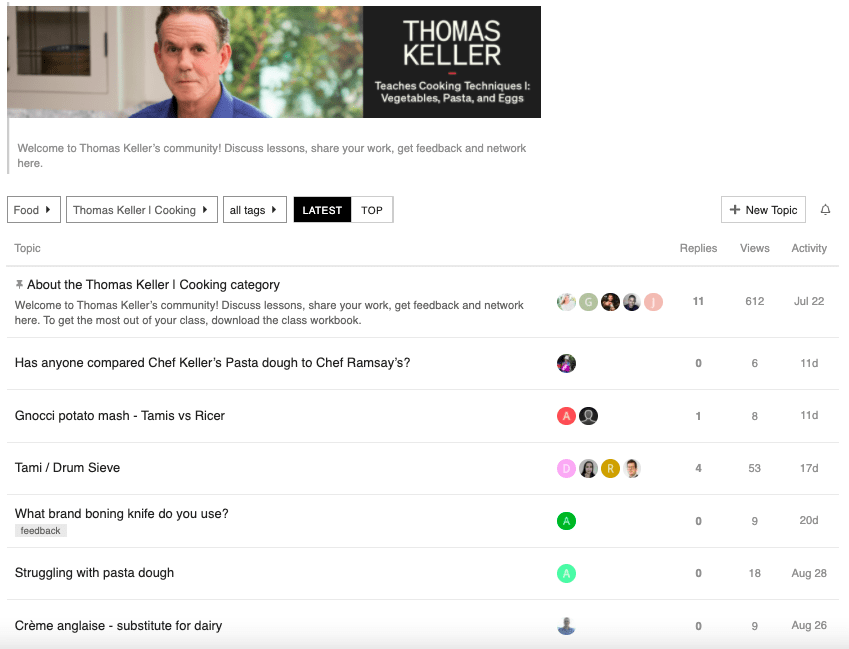The image size is (849, 649).
Task: Create a New Topic
Action: [x=763, y=209]
